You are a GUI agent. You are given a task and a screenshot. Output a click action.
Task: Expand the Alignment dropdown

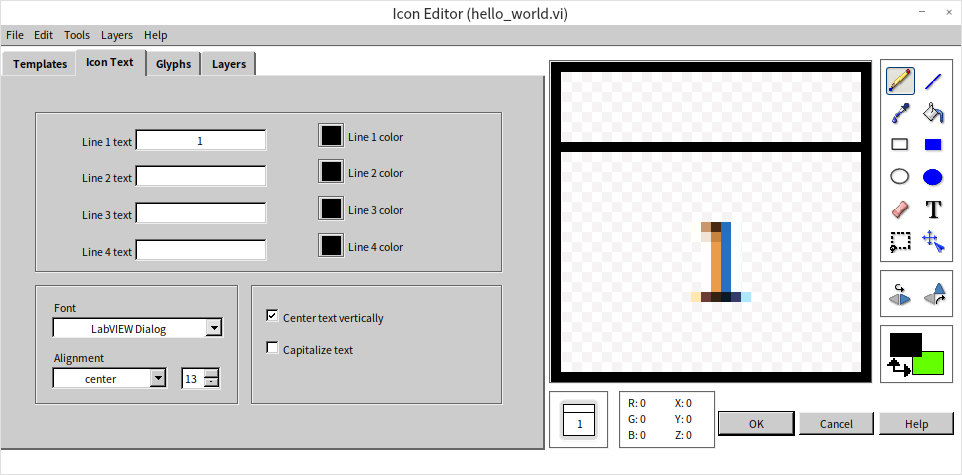[157, 378]
